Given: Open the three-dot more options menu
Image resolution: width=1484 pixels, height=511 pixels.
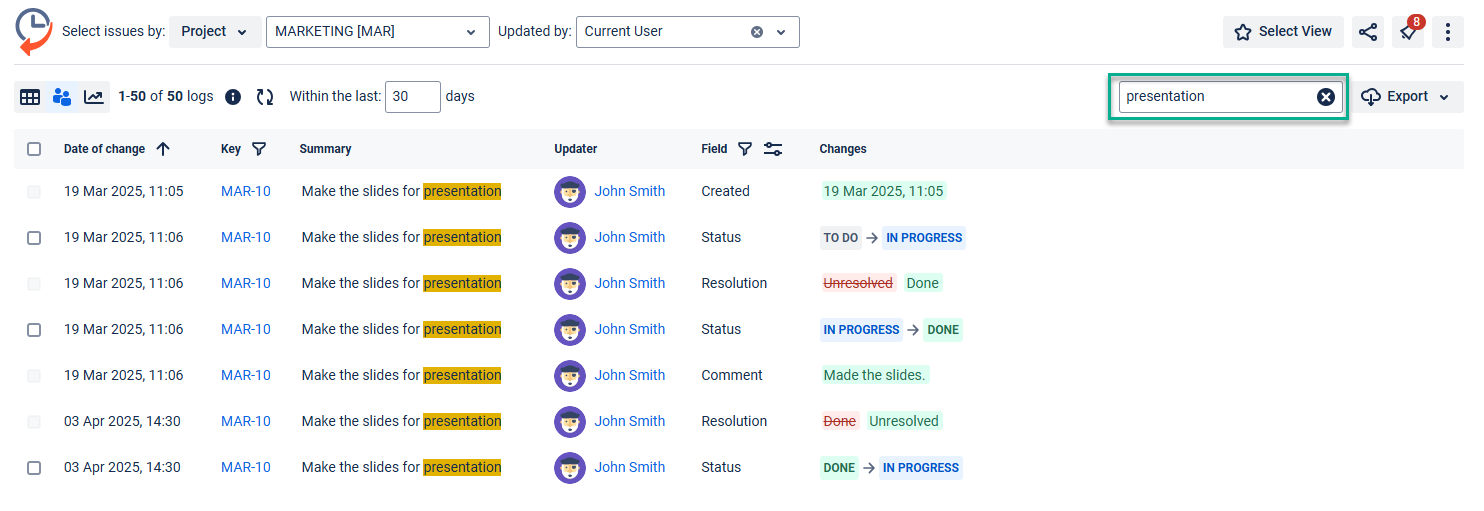Looking at the screenshot, I should coord(1447,32).
